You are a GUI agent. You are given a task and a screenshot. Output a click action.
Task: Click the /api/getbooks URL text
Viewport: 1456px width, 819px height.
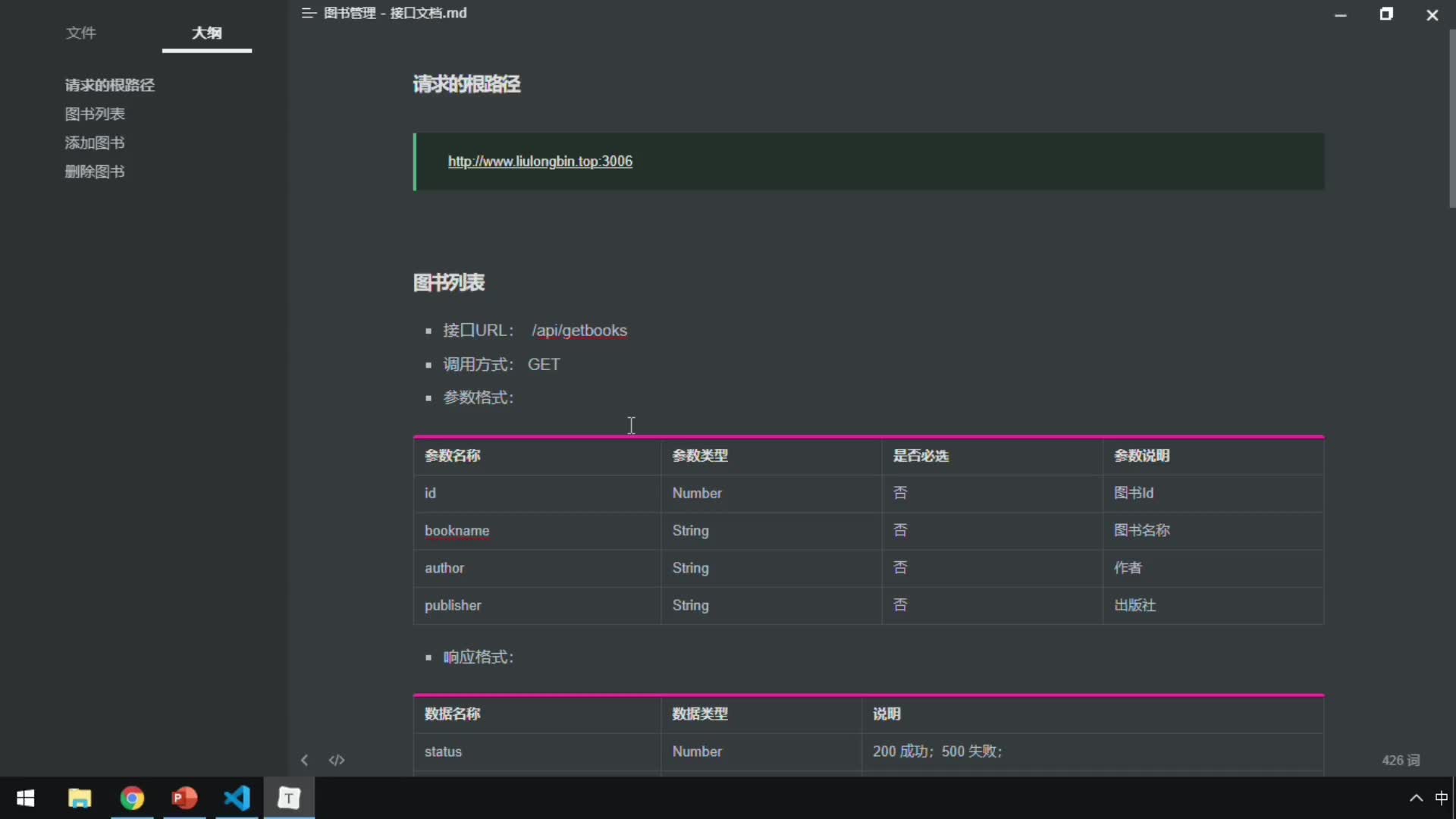tap(579, 331)
